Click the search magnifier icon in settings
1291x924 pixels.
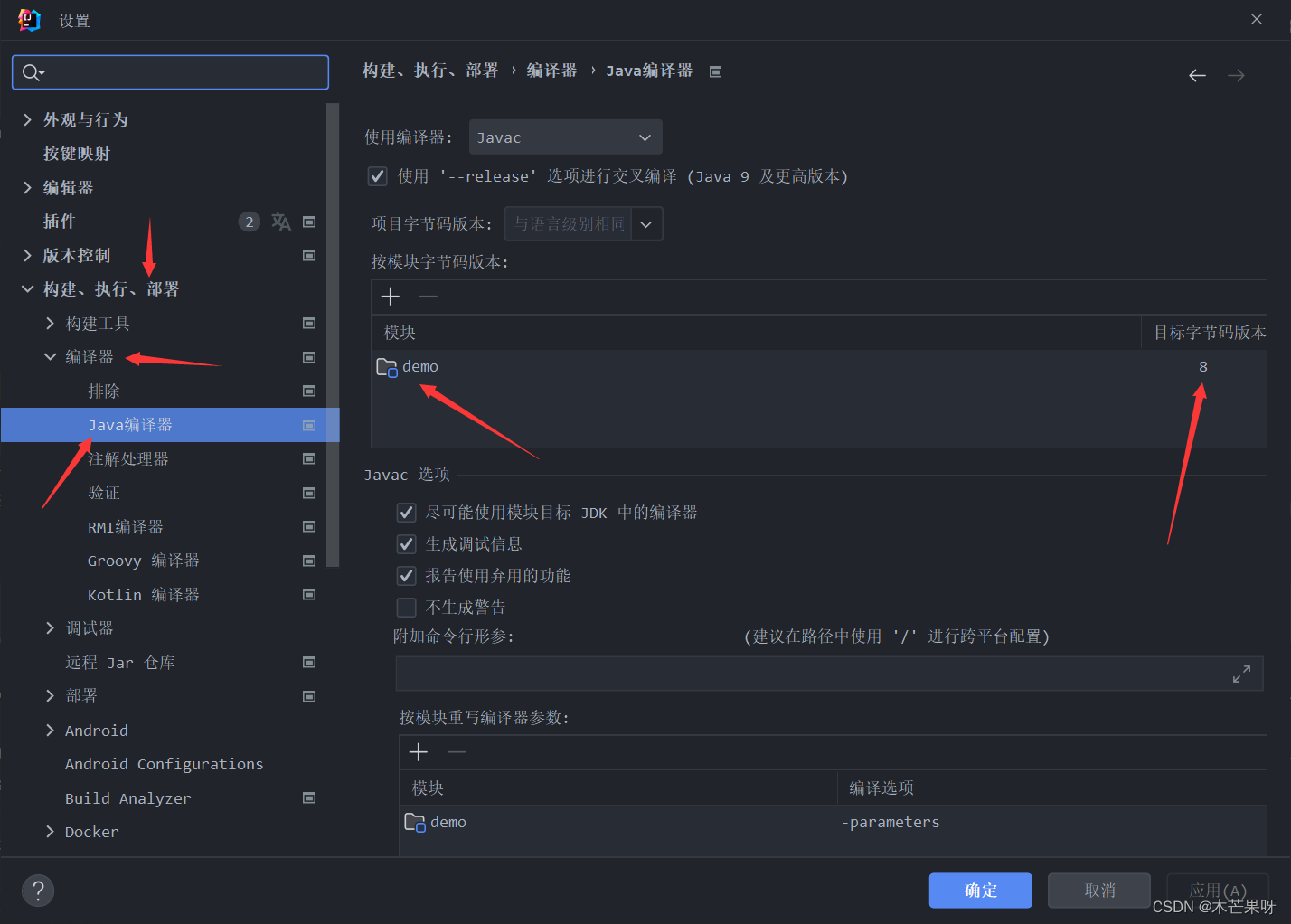coord(32,72)
